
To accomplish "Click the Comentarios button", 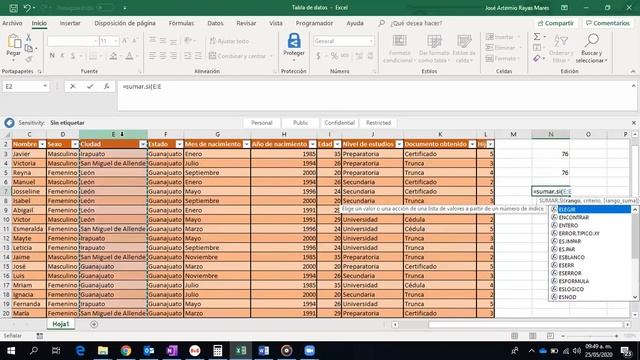I will (608, 23).
